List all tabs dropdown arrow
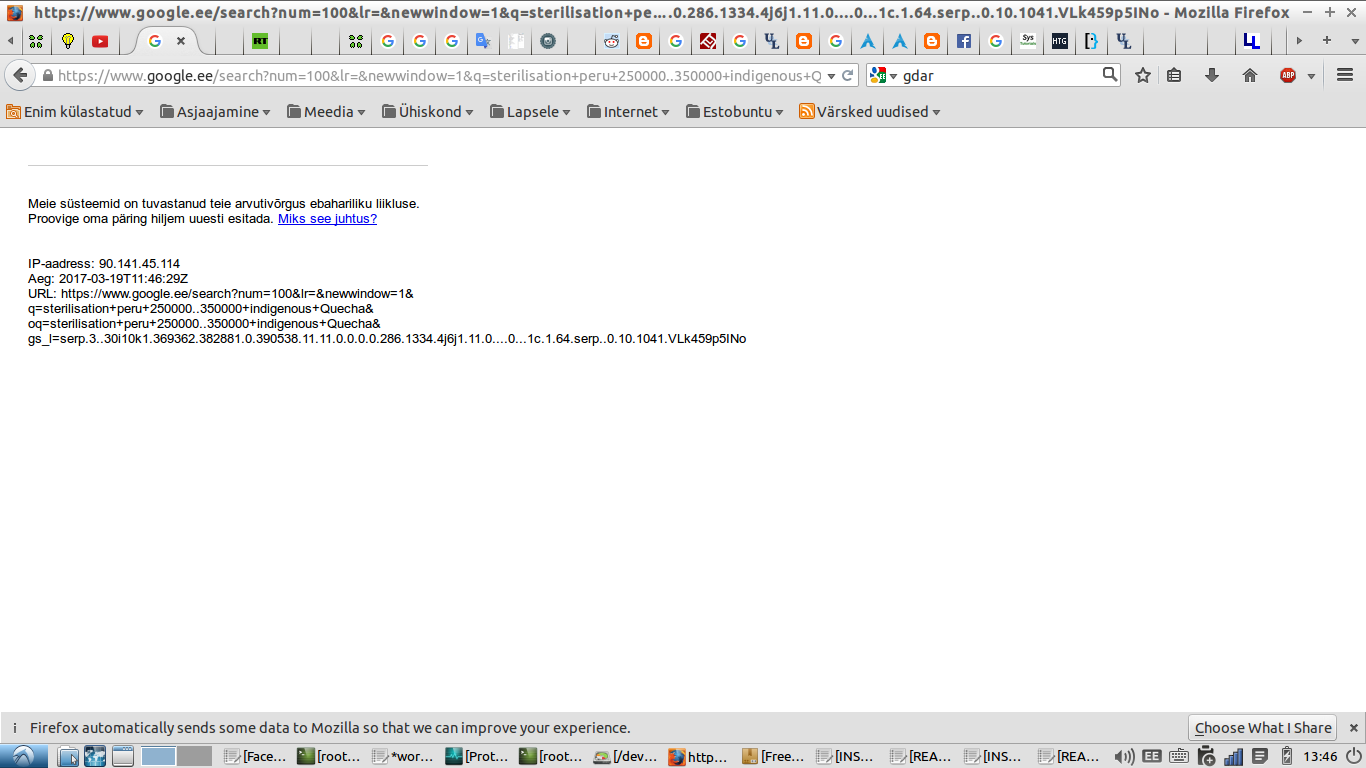1366x768 pixels. 1353,41
